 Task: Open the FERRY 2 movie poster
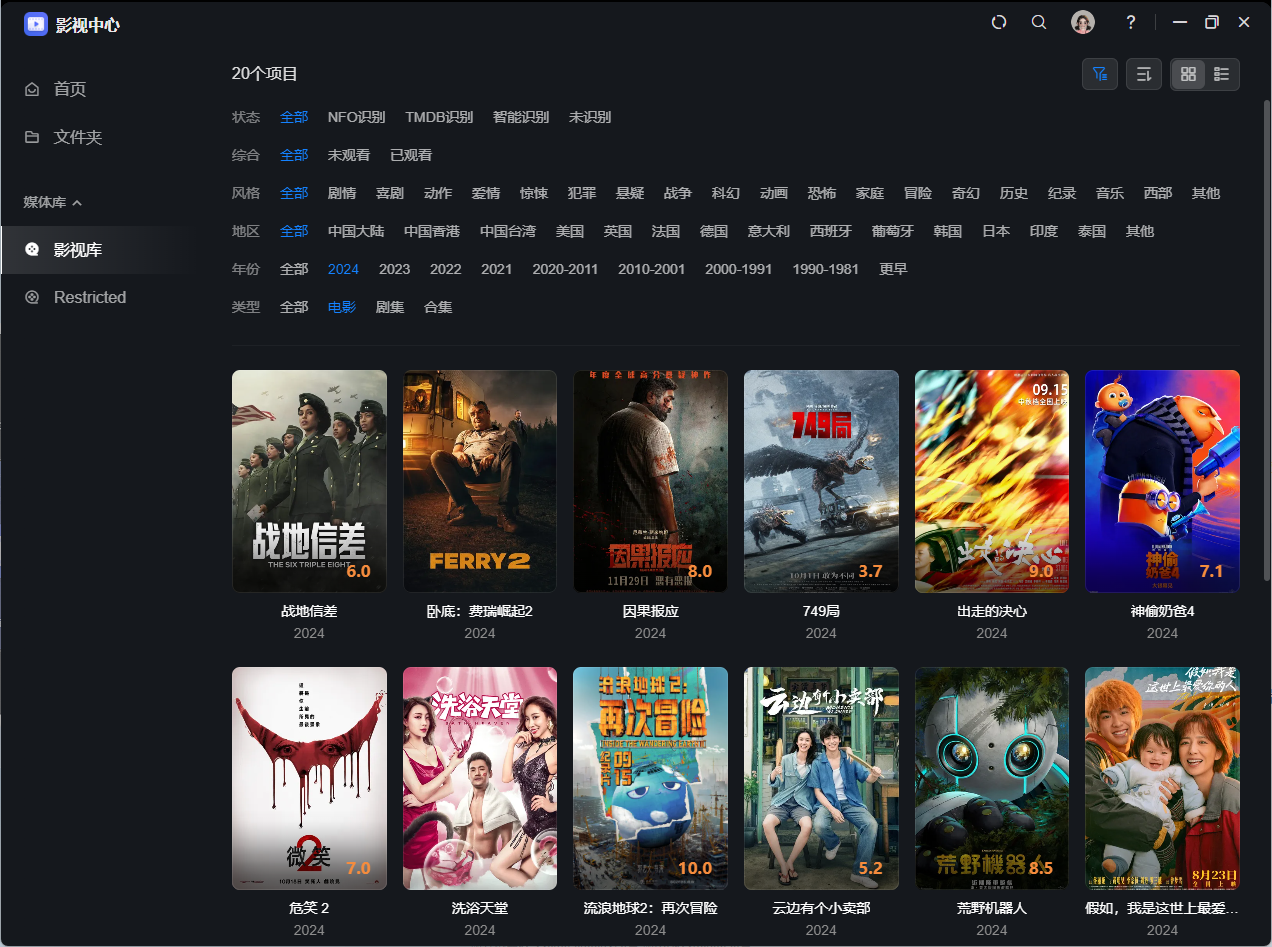tap(480, 481)
